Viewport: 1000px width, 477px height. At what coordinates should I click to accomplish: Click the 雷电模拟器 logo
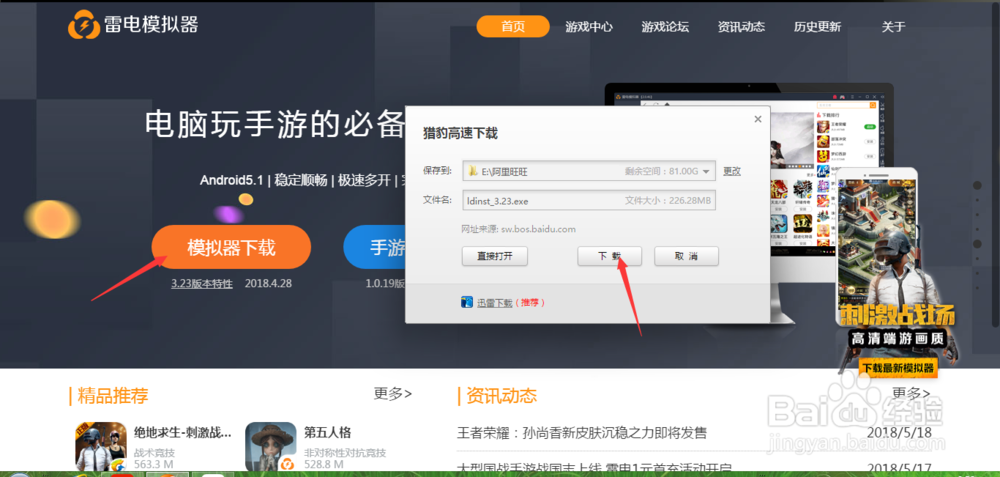pyautogui.click(x=133, y=26)
